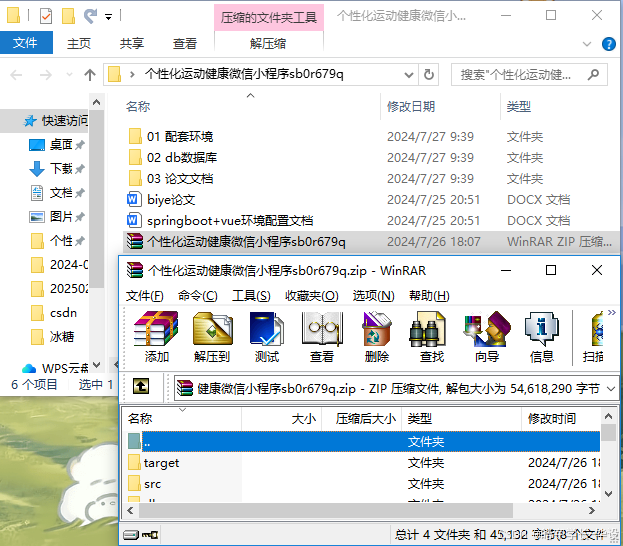
Task: Open the View (查看) toolbar icon in WinRAR
Action: tap(322, 337)
